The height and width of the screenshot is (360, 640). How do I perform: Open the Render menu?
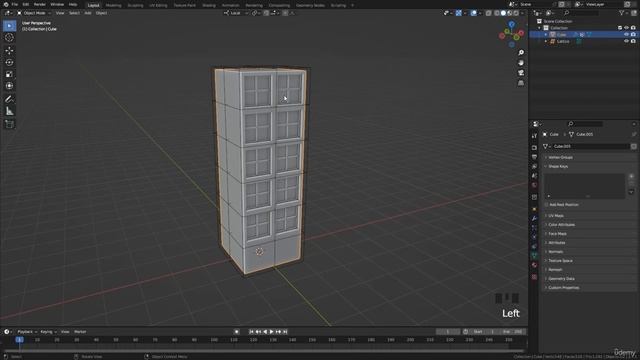(40, 4)
